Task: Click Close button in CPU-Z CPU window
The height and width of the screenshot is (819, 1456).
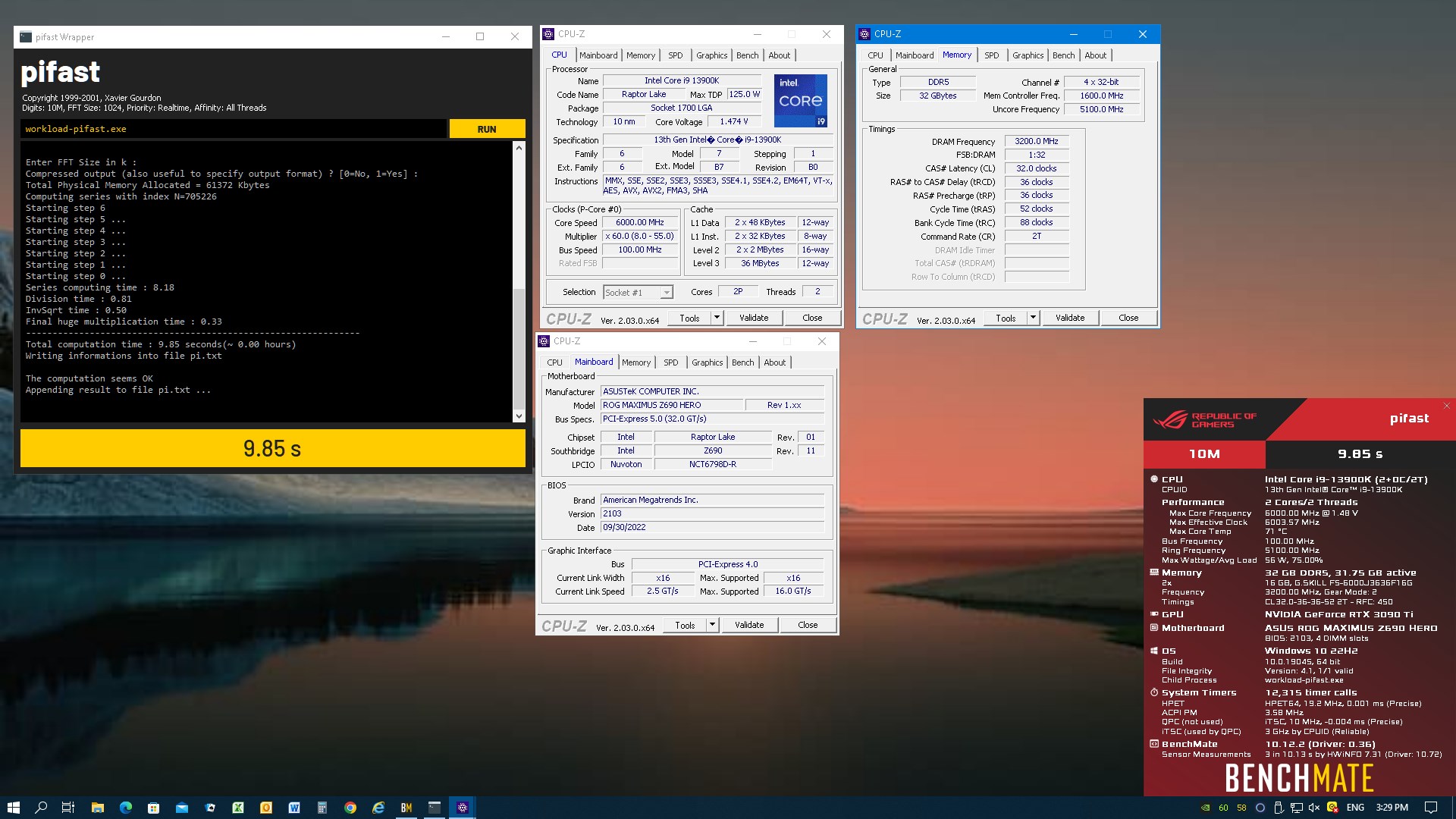Action: point(812,318)
